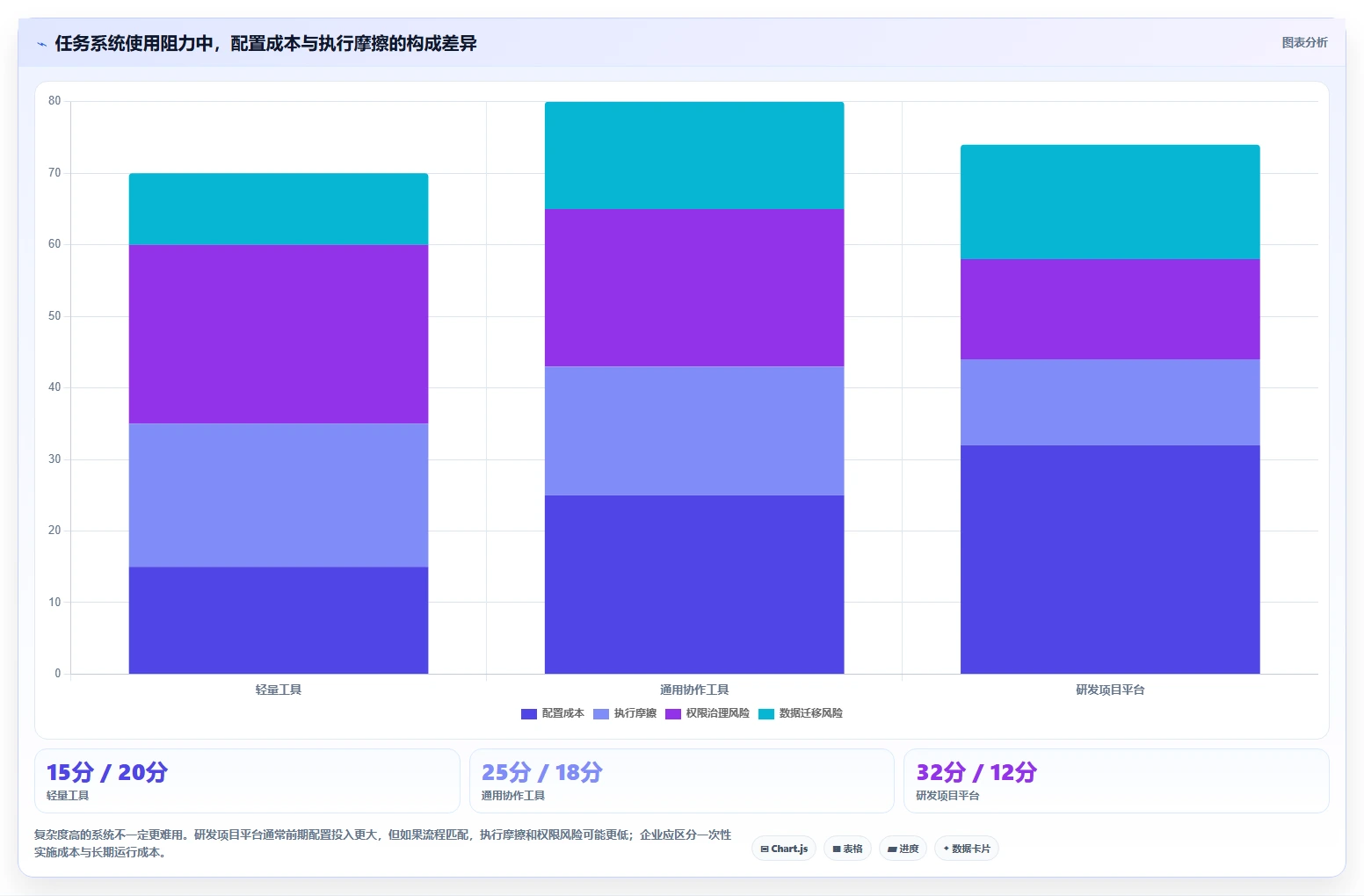Screen dimensions: 1364x896
Task: Click the 数据迁移风险 segment of the 通用协作工具 bar
Action: (694, 155)
